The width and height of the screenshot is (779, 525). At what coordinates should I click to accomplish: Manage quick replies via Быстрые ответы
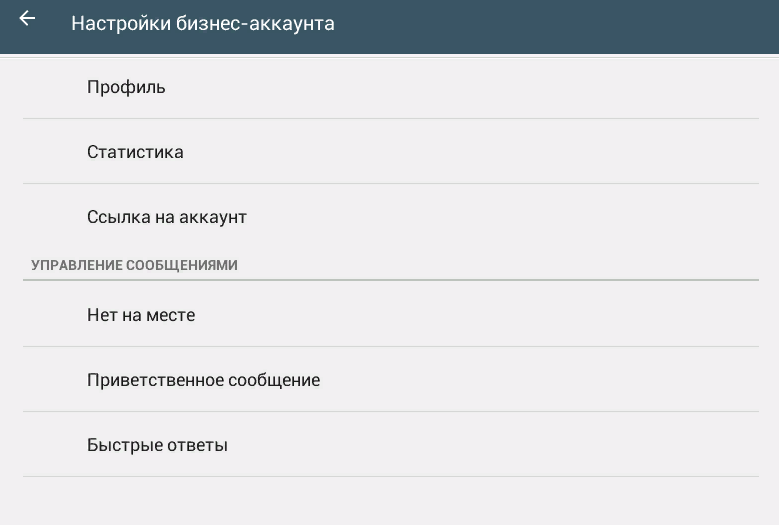click(x=157, y=445)
